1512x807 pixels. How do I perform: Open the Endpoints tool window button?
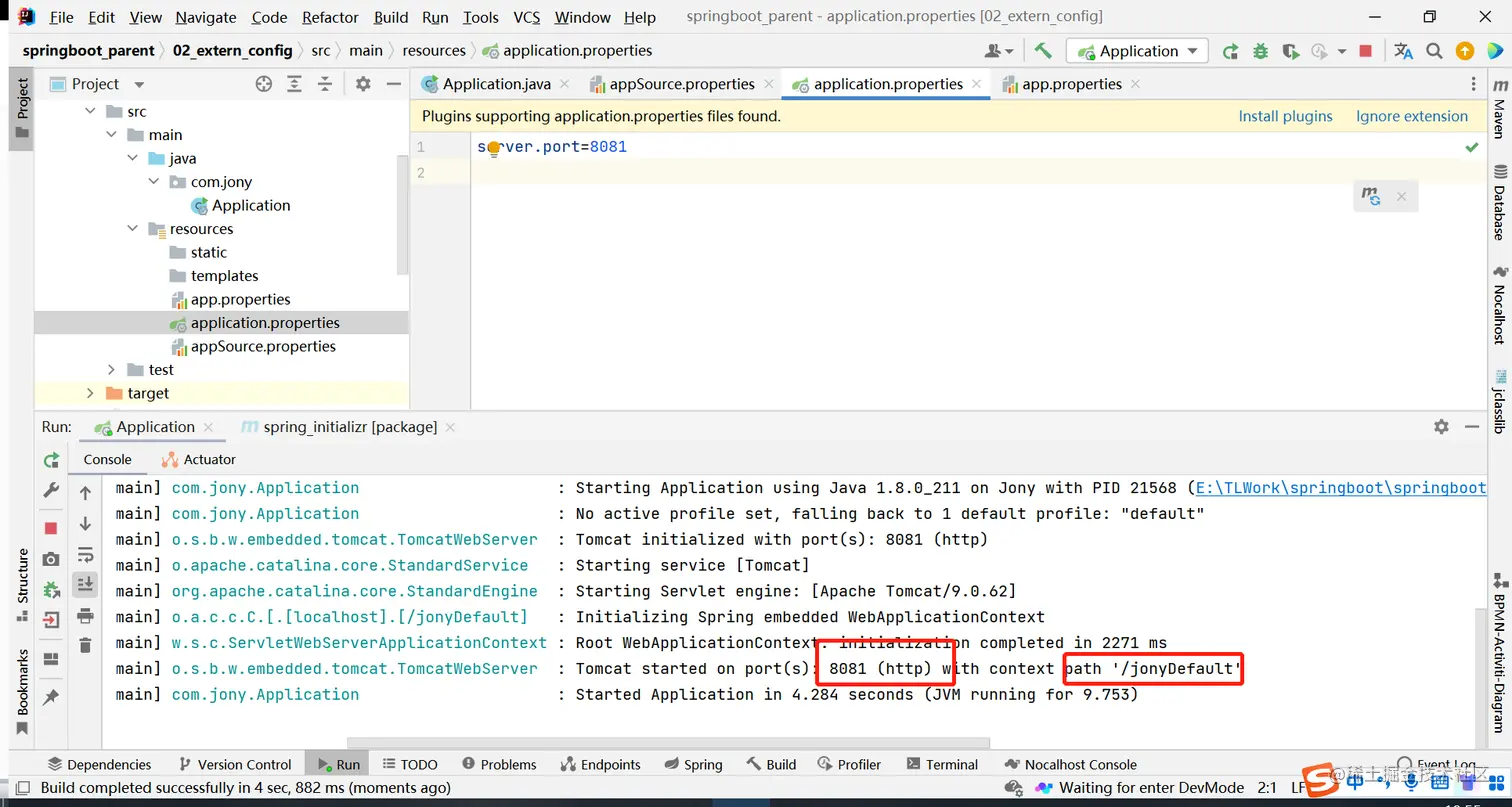point(600,765)
